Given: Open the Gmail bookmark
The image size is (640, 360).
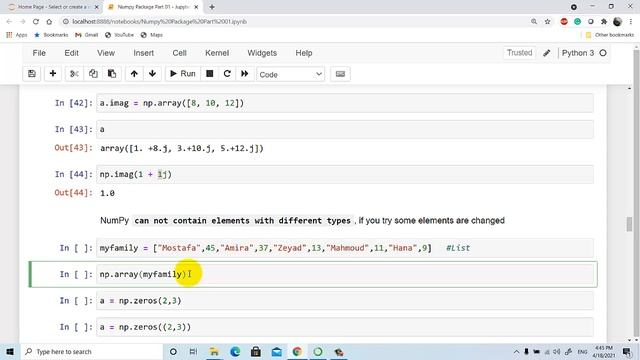Looking at the screenshot, I should (87, 35).
